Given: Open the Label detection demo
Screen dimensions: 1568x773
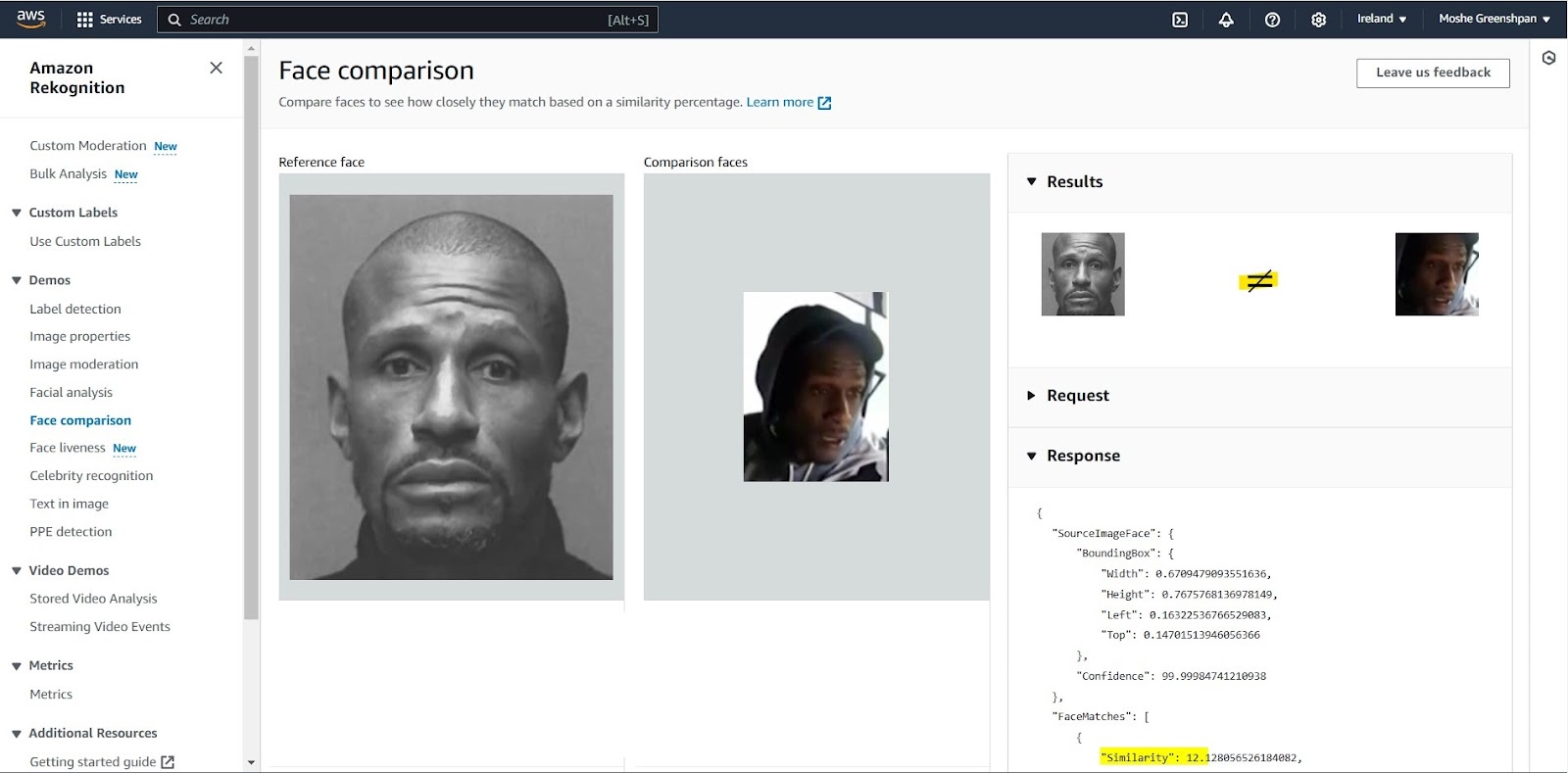Looking at the screenshot, I should [x=75, y=309].
